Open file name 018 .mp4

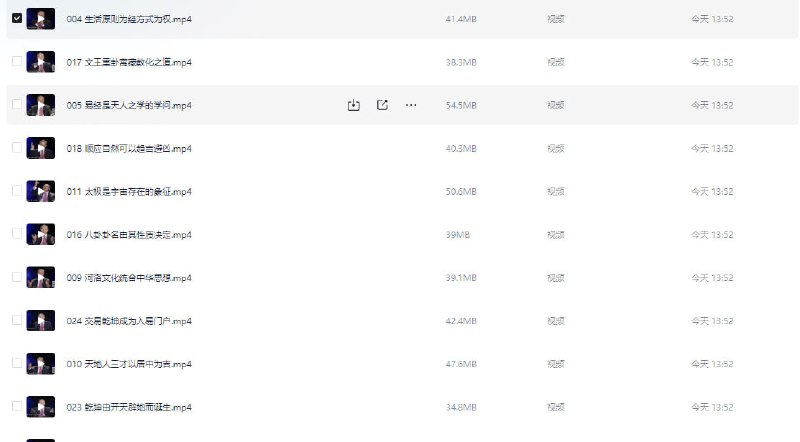129,149
